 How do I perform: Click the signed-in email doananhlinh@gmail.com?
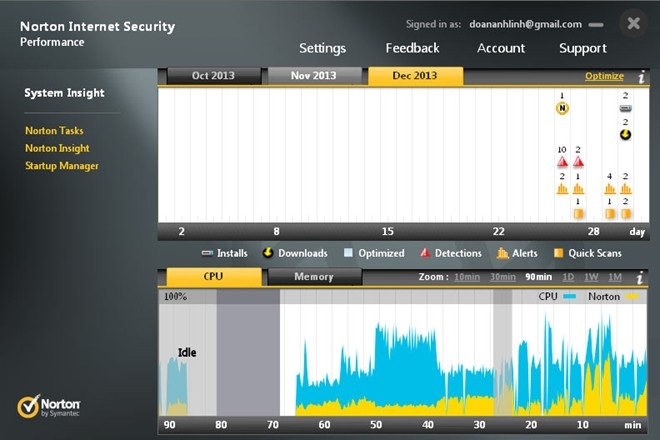point(525,24)
